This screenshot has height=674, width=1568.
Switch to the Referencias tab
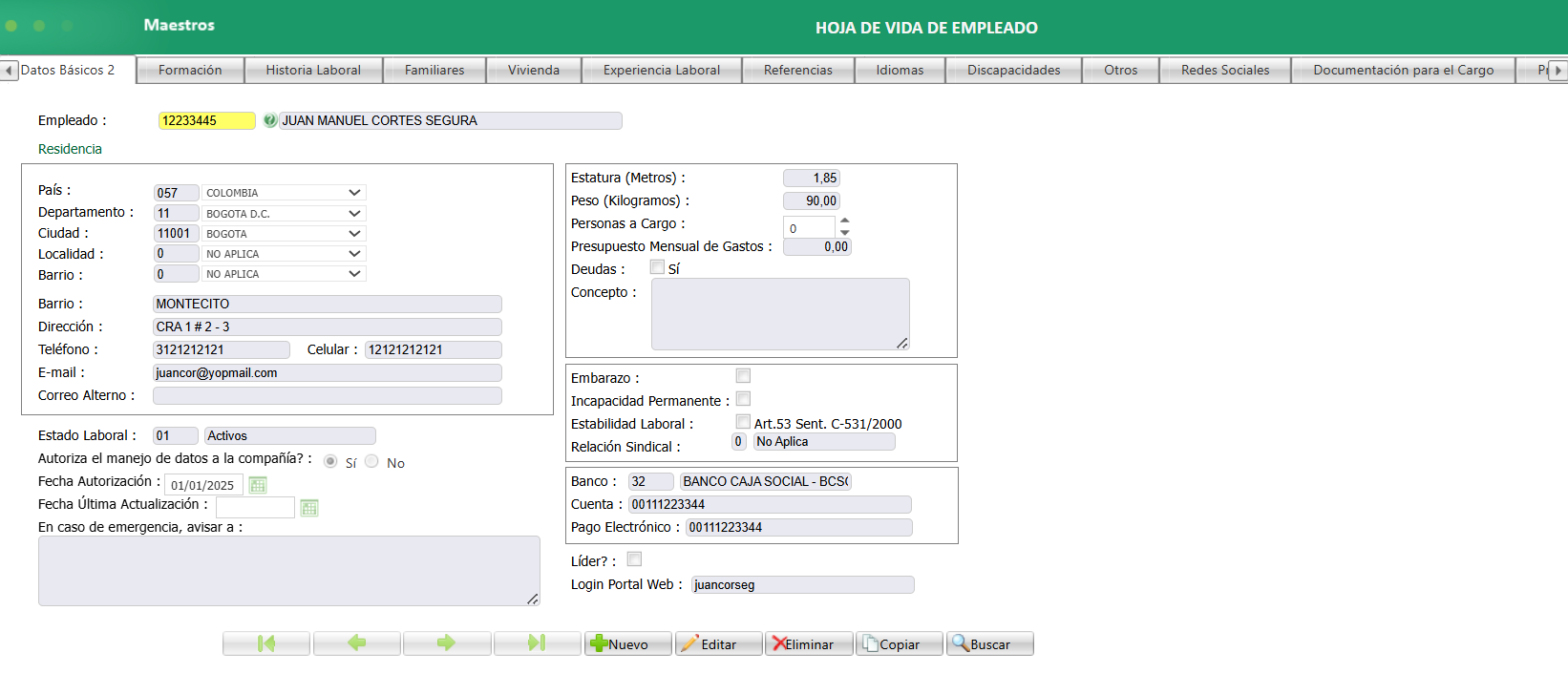(798, 70)
